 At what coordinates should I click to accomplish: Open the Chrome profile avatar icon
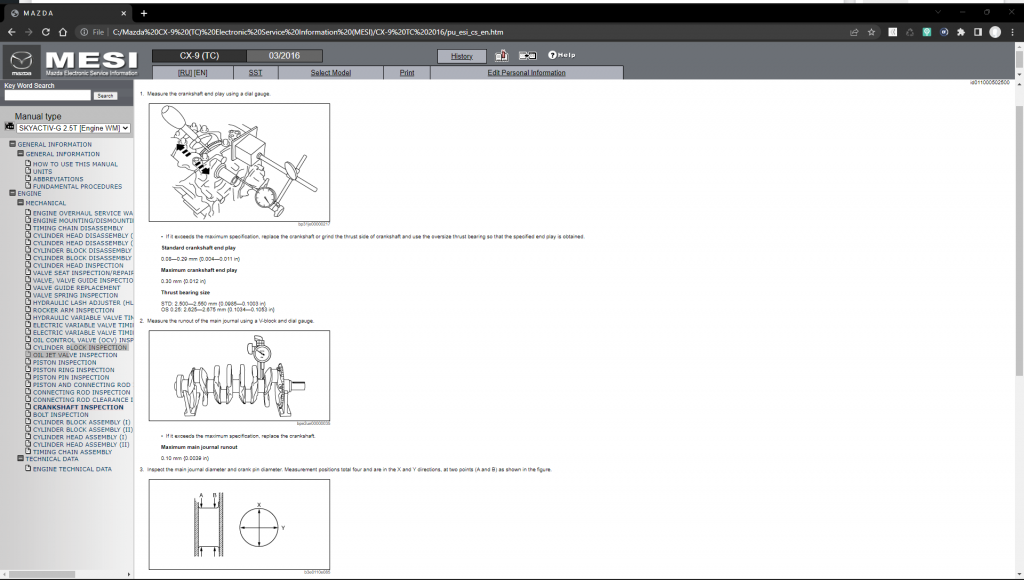[995, 32]
